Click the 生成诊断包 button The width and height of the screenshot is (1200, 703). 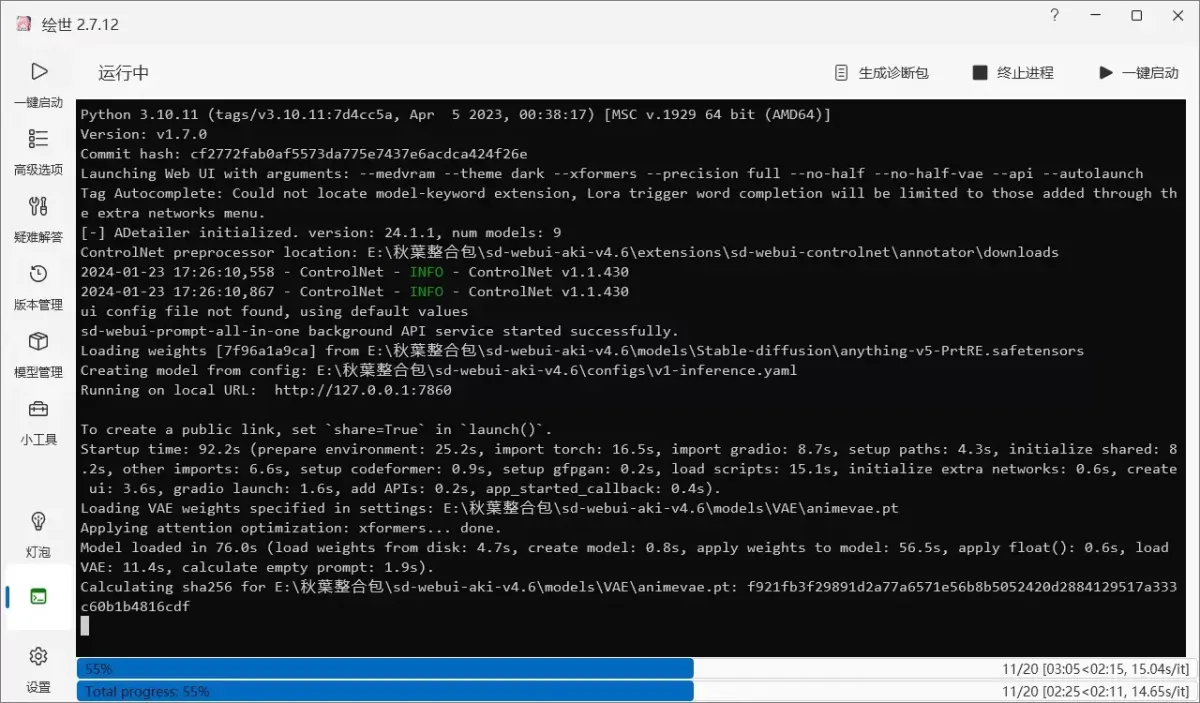tap(881, 73)
